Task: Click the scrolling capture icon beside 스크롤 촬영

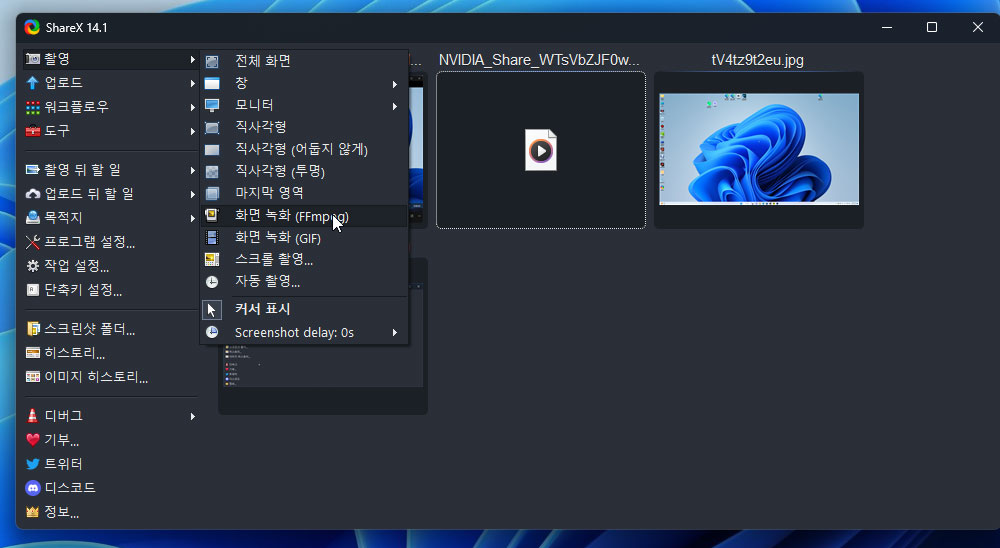Action: tap(212, 260)
